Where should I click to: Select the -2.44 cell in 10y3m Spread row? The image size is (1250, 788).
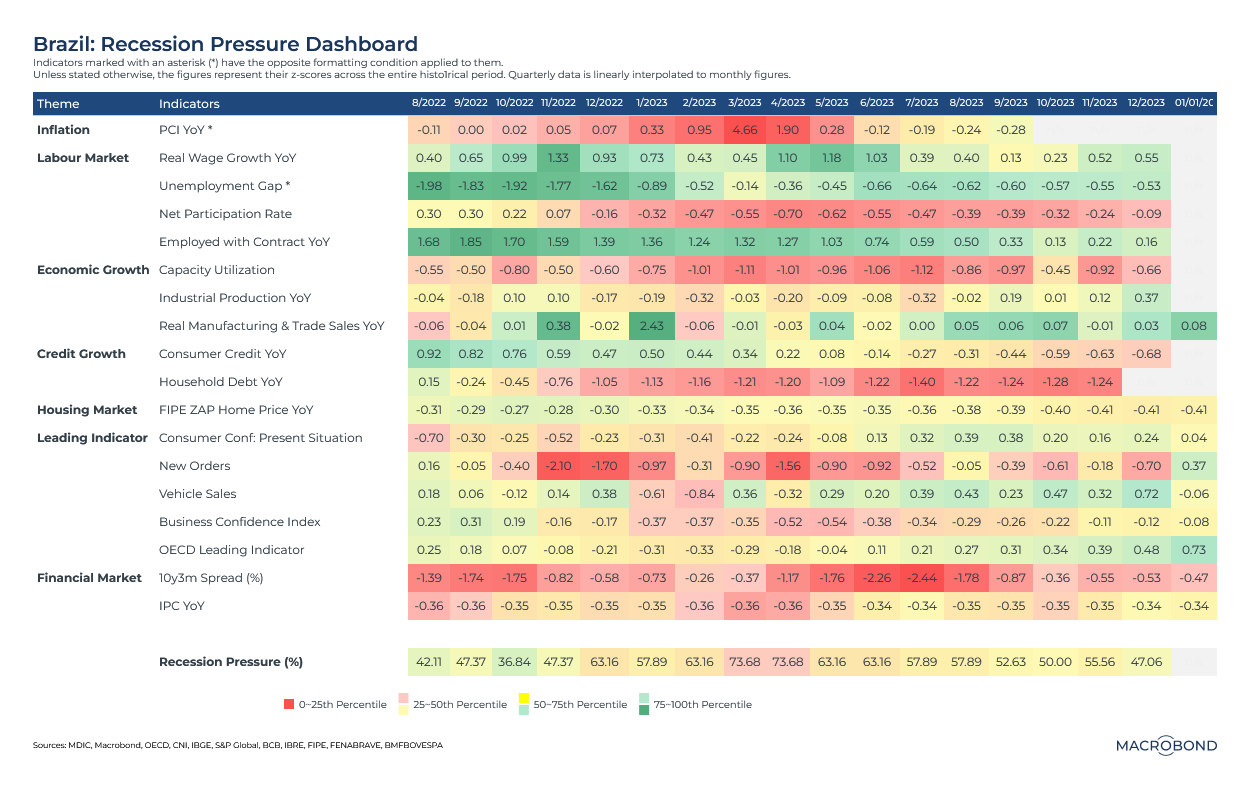(922, 578)
